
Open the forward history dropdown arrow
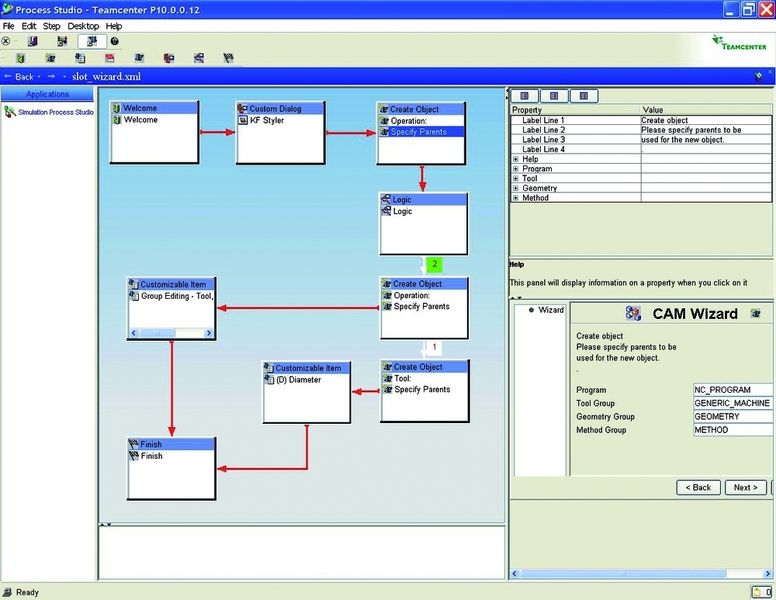pyautogui.click(x=64, y=77)
